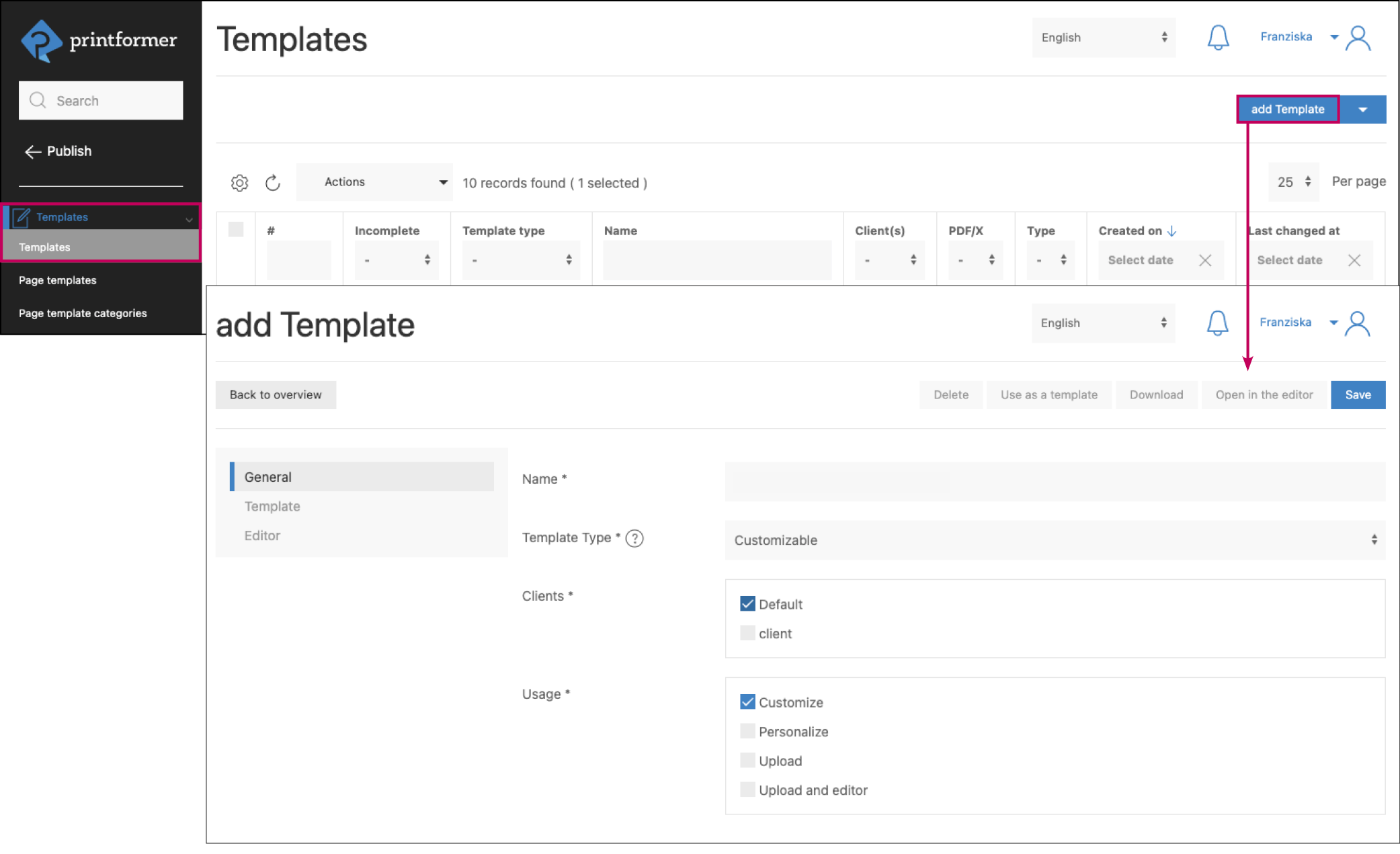Click Back to overview

click(276, 394)
